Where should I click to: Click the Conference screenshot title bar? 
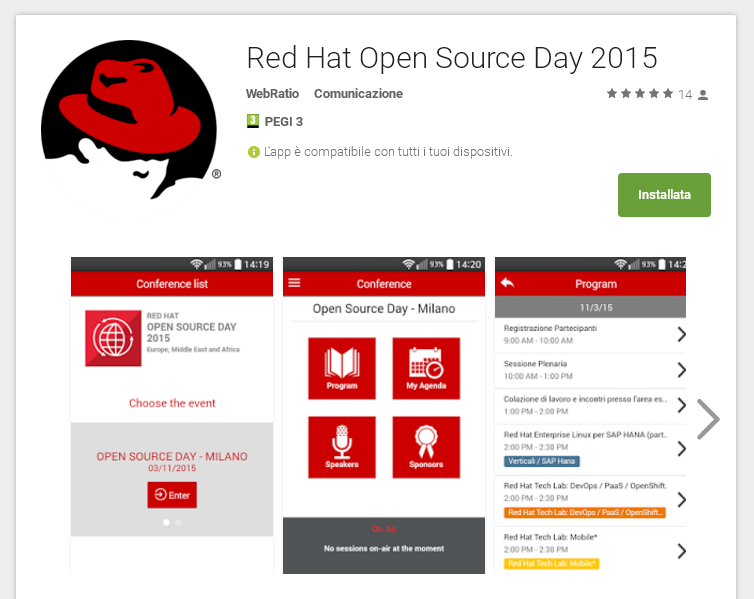[x=384, y=284]
